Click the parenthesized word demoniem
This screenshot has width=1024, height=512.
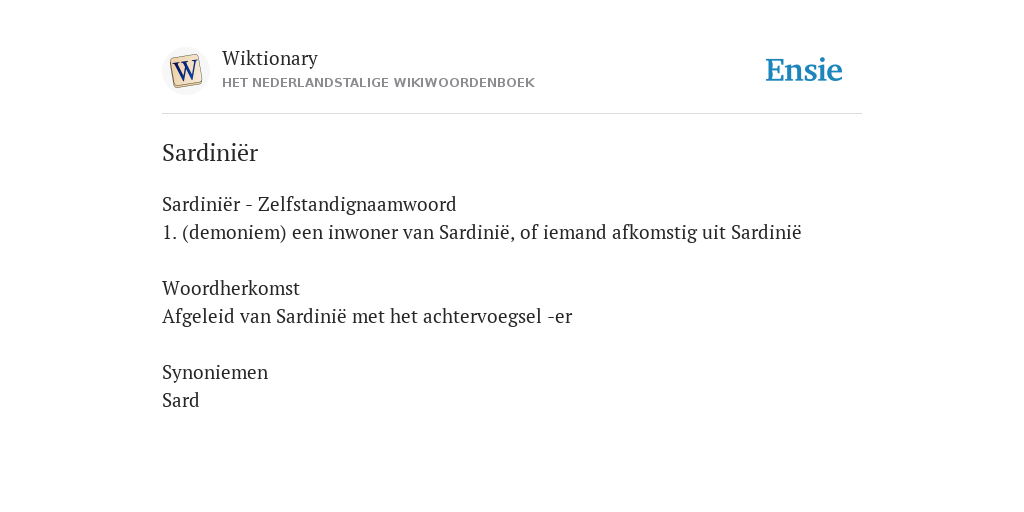(234, 232)
